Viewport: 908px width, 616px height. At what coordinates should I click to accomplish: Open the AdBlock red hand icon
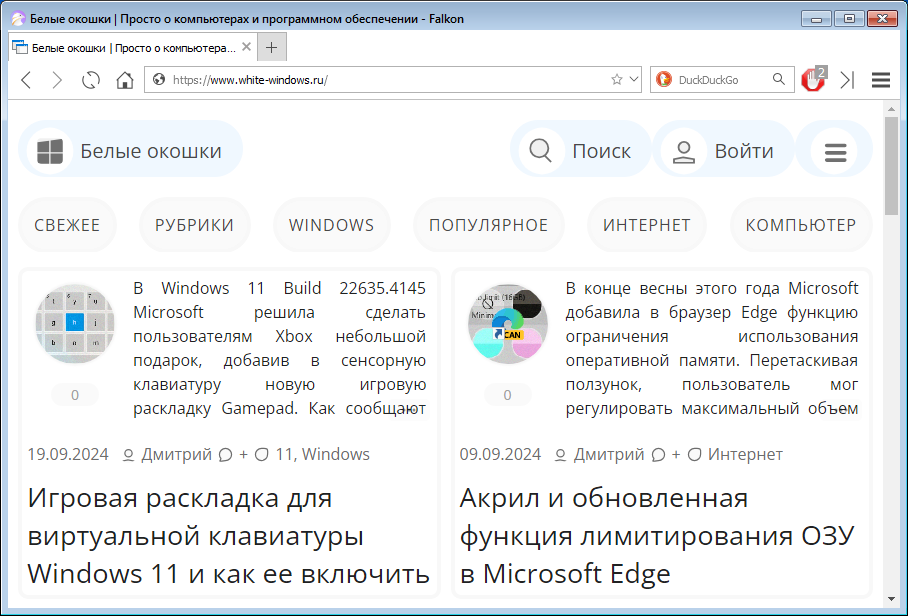(813, 79)
